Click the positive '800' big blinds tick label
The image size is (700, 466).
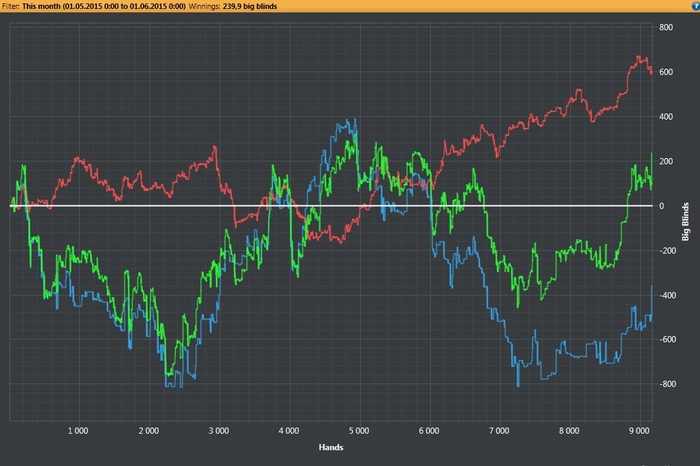[666, 27]
